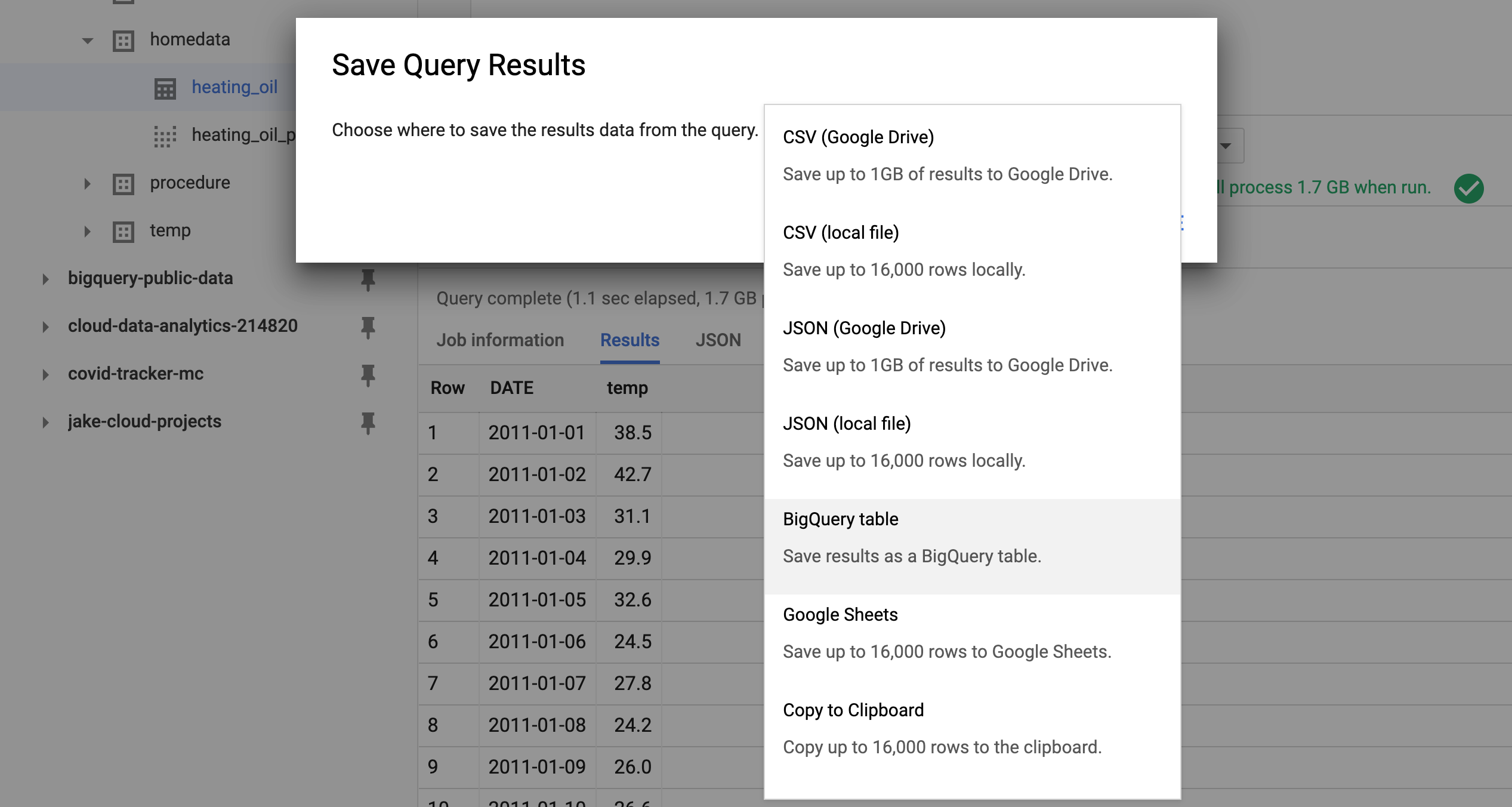Select the procedure dataset label
Screen dimensions: 1512x807
click(190, 183)
